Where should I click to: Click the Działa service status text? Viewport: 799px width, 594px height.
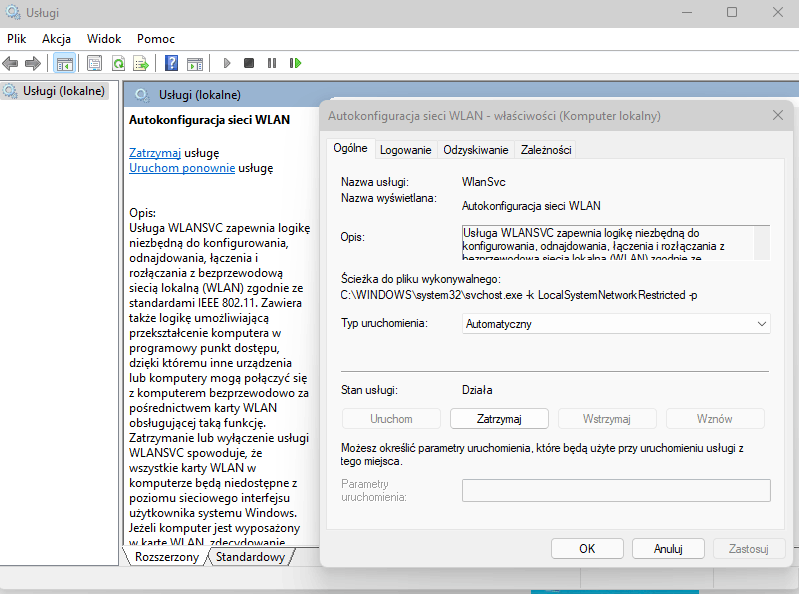tap(477, 390)
